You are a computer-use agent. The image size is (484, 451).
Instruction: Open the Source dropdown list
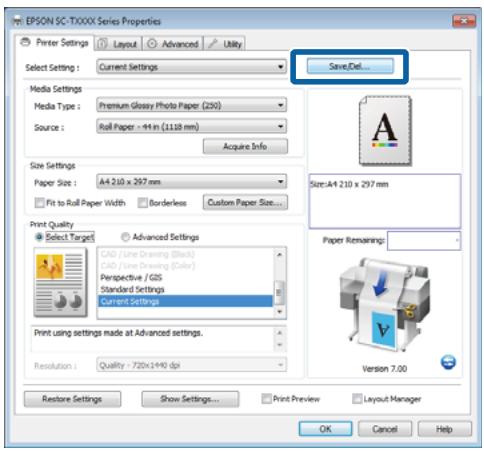pyautogui.click(x=191, y=126)
